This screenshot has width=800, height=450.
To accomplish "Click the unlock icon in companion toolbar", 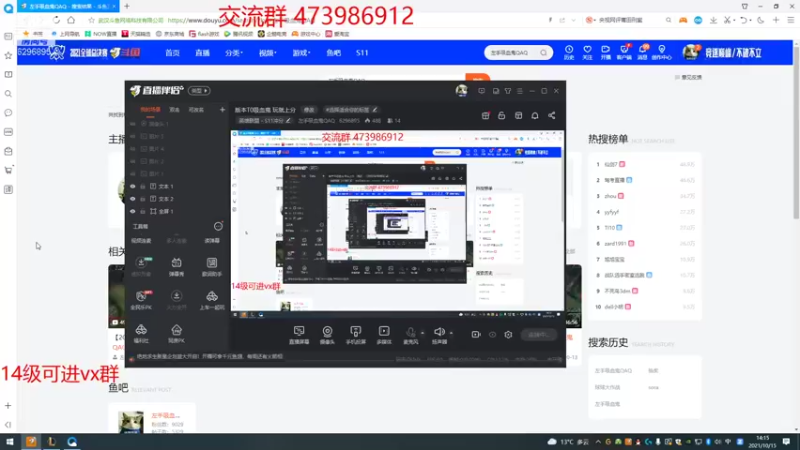I will pos(502,116).
